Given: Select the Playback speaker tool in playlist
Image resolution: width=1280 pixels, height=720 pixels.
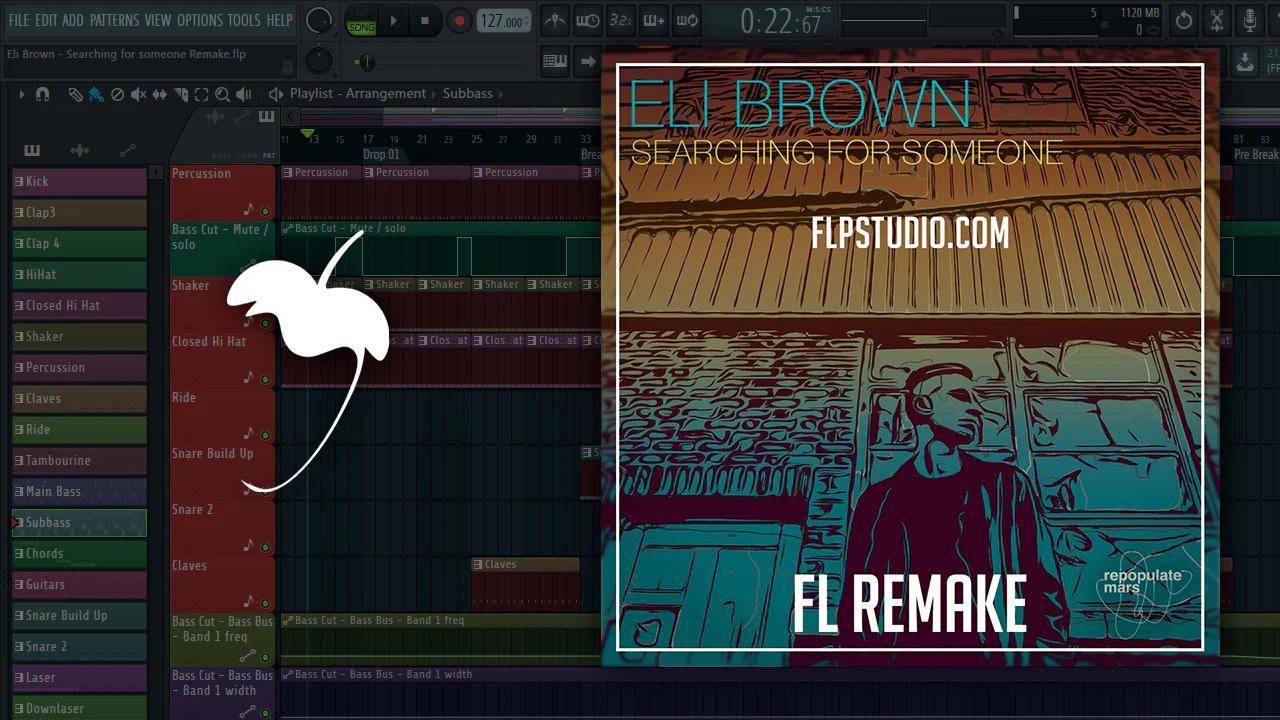Looking at the screenshot, I should pos(244,94).
